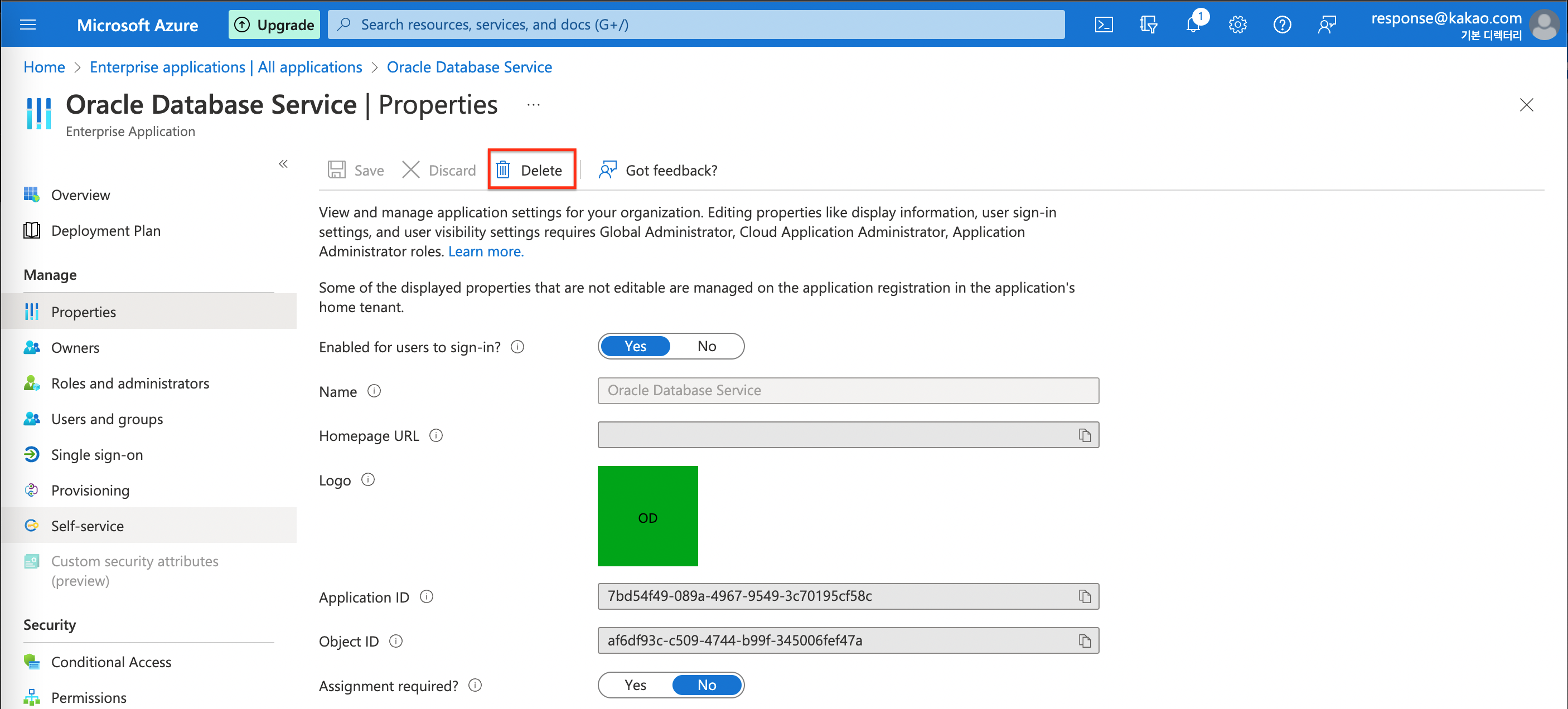Show info tooltip for Logo
The width and height of the screenshot is (1568, 709).
(367, 479)
